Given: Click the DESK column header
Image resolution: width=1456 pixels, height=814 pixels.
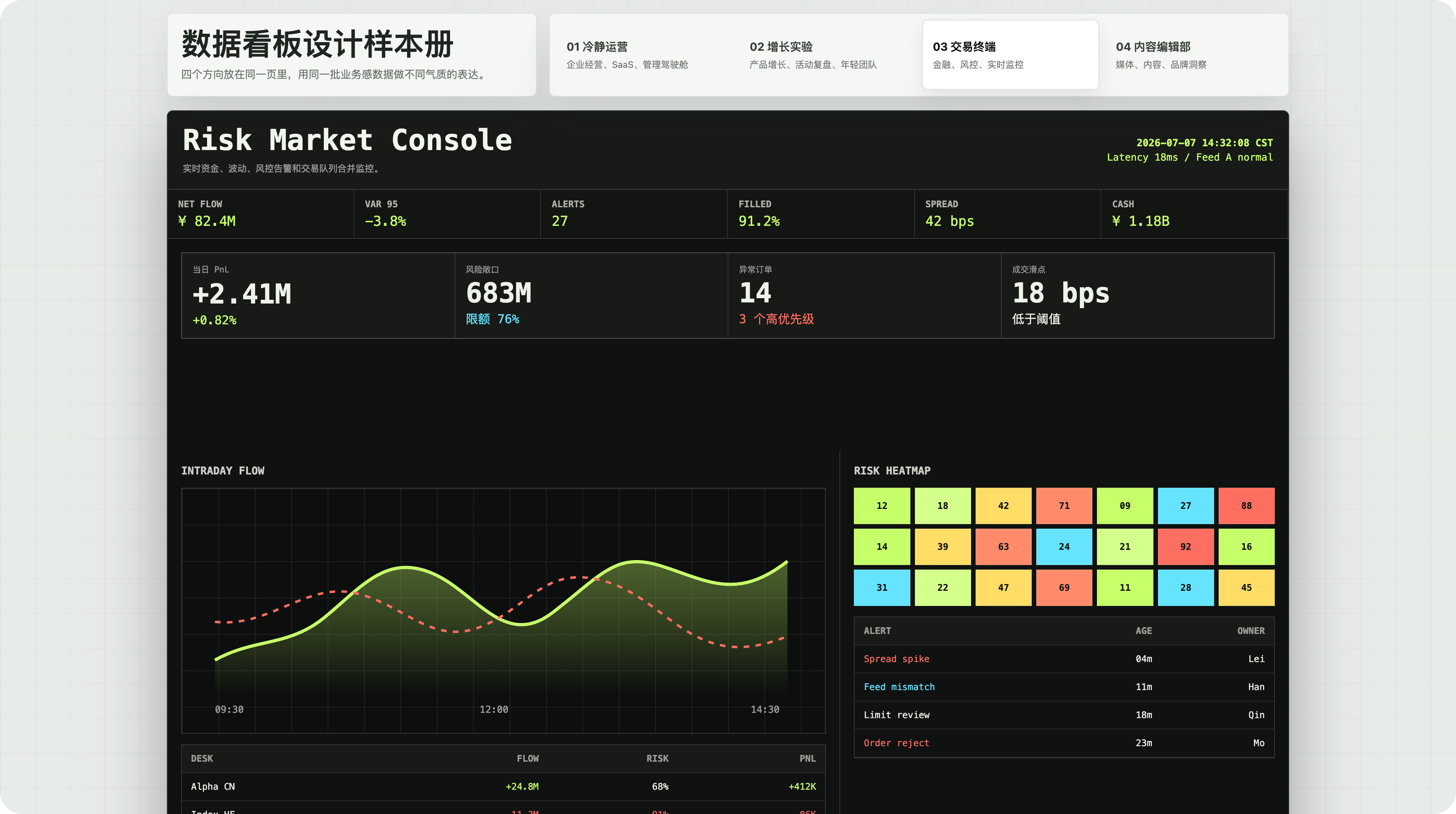Looking at the screenshot, I should (x=202, y=758).
